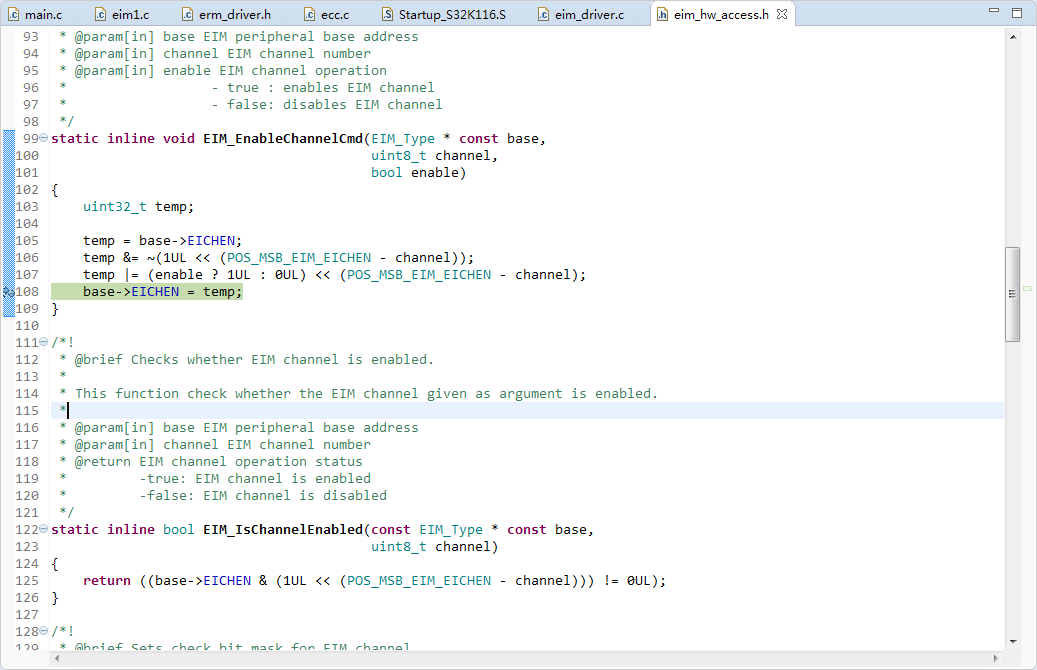The height and width of the screenshot is (670, 1037).
Task: Toggle a breakpoint on line 105's ruler
Action: tap(8, 240)
